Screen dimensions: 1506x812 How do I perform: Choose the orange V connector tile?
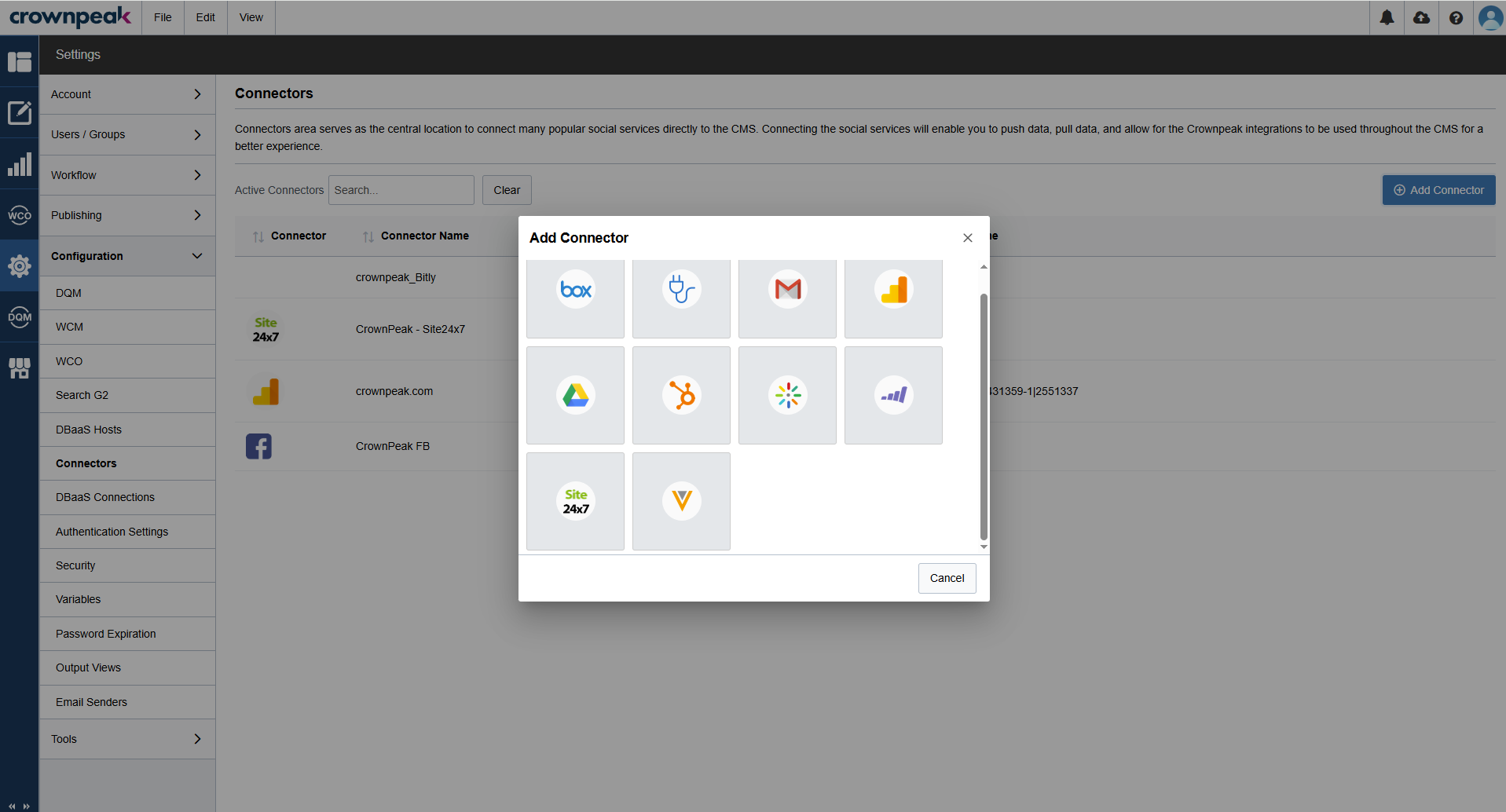tap(681, 501)
